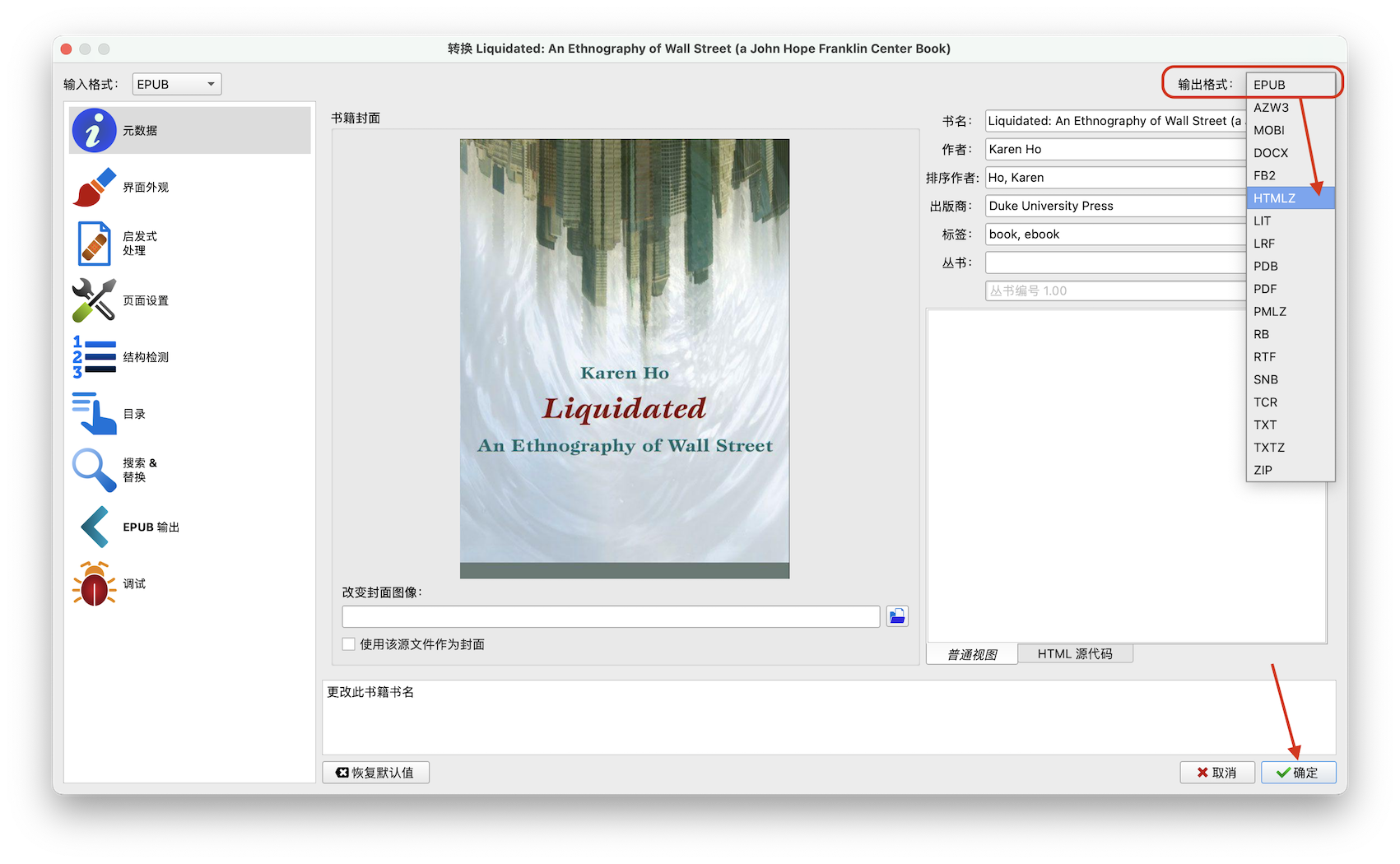The image size is (1400, 864).
Task: Select the 页面设置 page setup icon
Action: (x=93, y=300)
